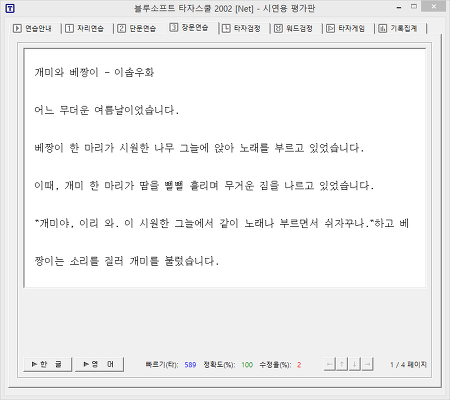Click the line 짱이는 소리를 질러 개미를 불렀습니다.
Image resolution: width=450 pixels, height=400 pixels.
[x=127, y=261]
